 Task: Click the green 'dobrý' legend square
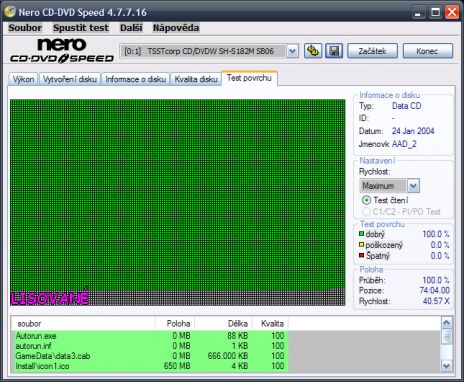361,234
